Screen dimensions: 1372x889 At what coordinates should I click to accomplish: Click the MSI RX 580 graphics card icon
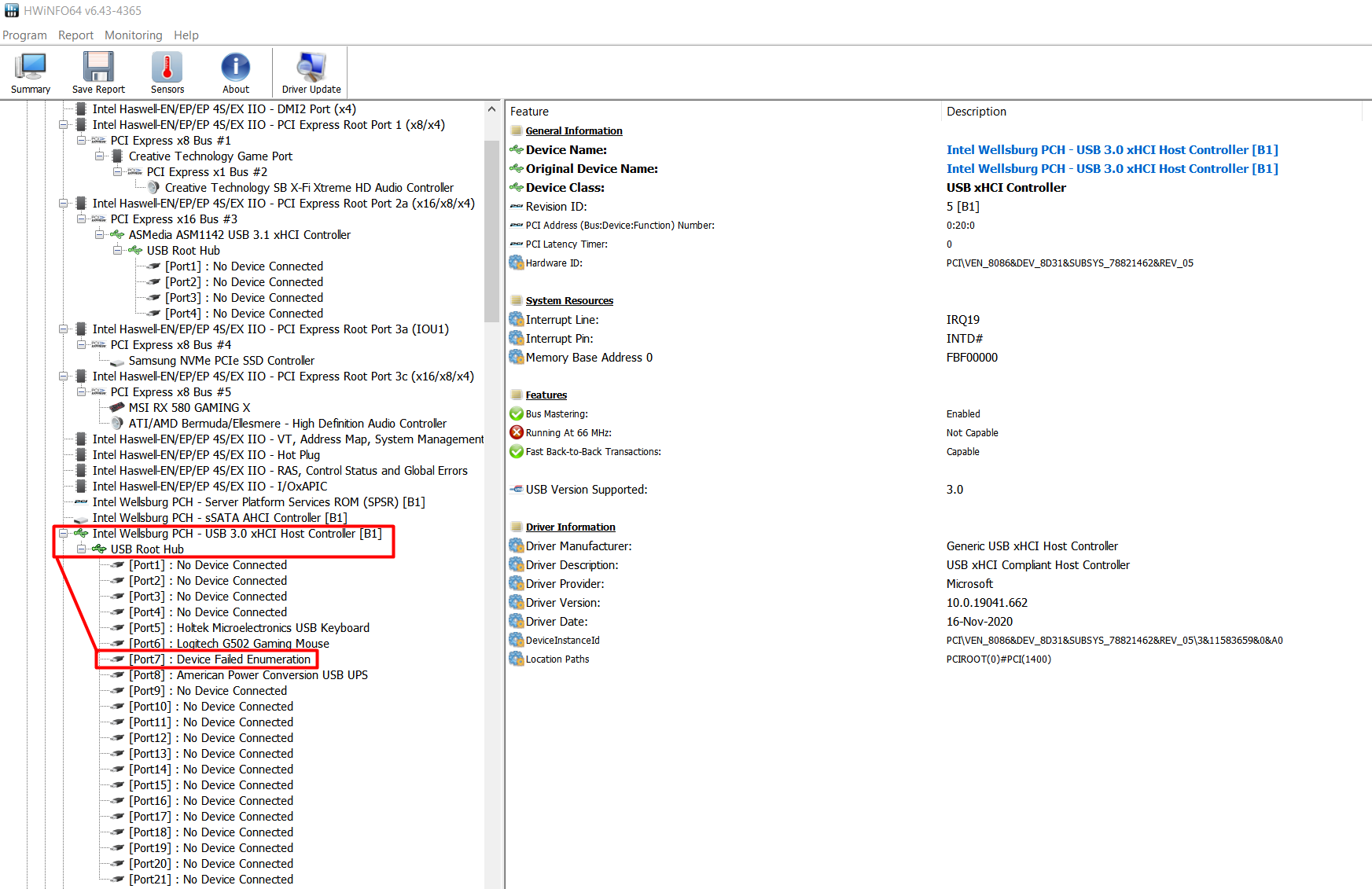(117, 407)
